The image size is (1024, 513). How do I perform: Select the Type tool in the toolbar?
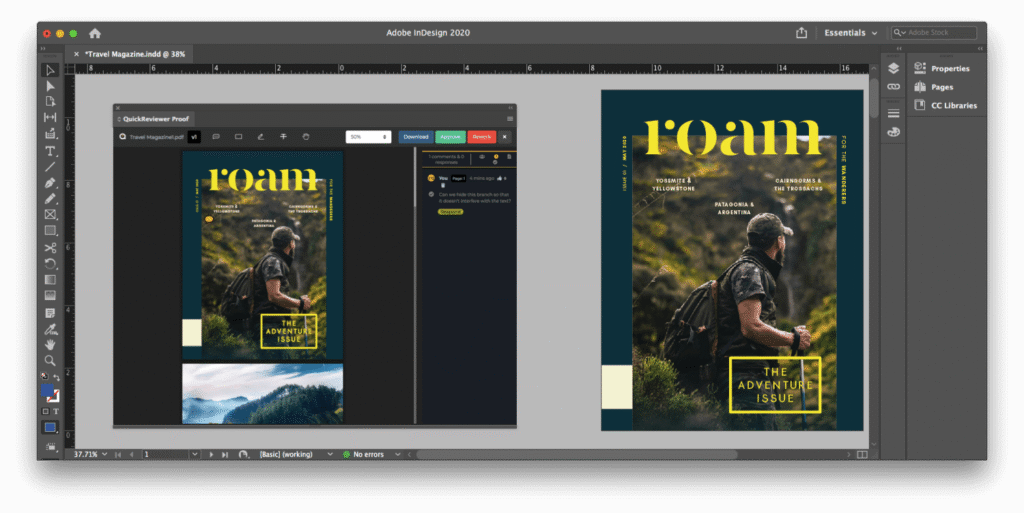click(x=50, y=151)
